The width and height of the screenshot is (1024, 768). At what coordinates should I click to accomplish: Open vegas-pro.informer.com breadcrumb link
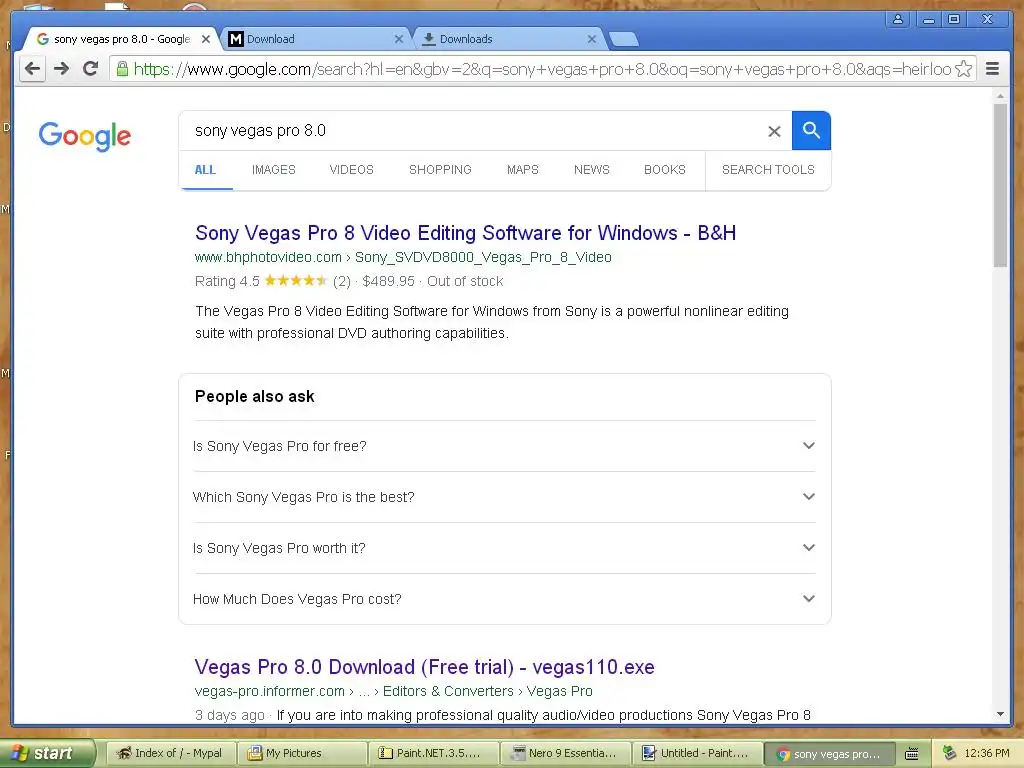(x=393, y=691)
